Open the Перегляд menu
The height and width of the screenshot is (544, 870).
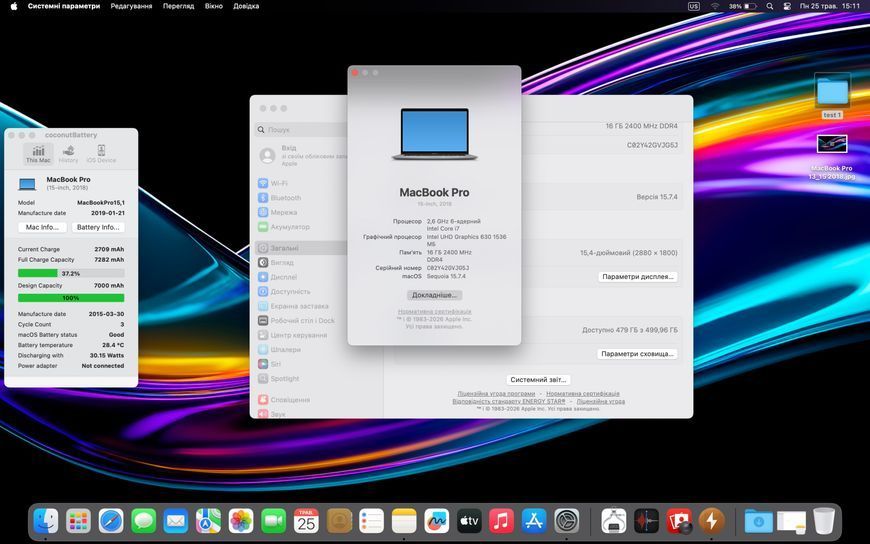coord(179,6)
